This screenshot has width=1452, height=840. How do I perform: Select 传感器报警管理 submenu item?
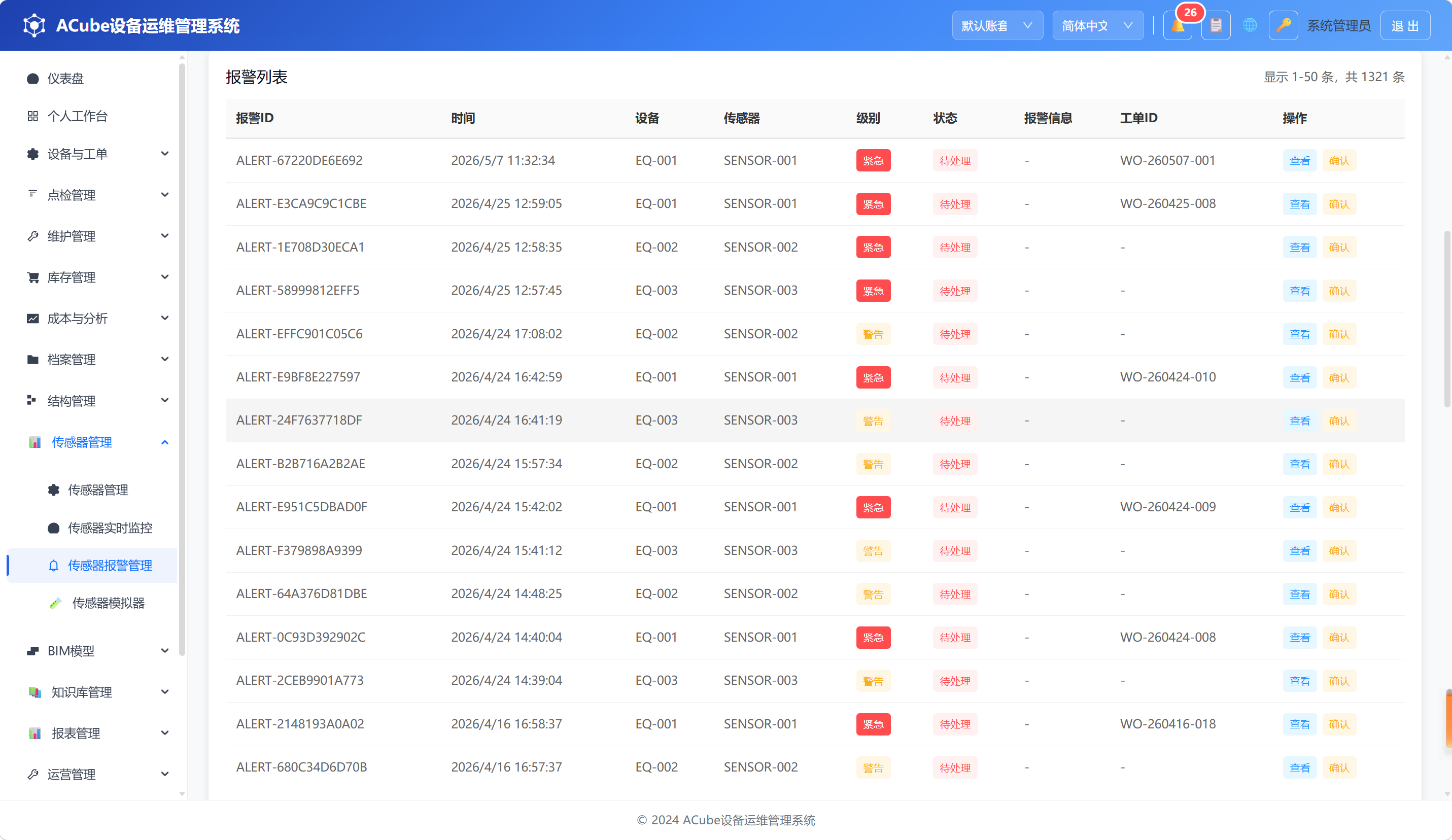(92, 566)
